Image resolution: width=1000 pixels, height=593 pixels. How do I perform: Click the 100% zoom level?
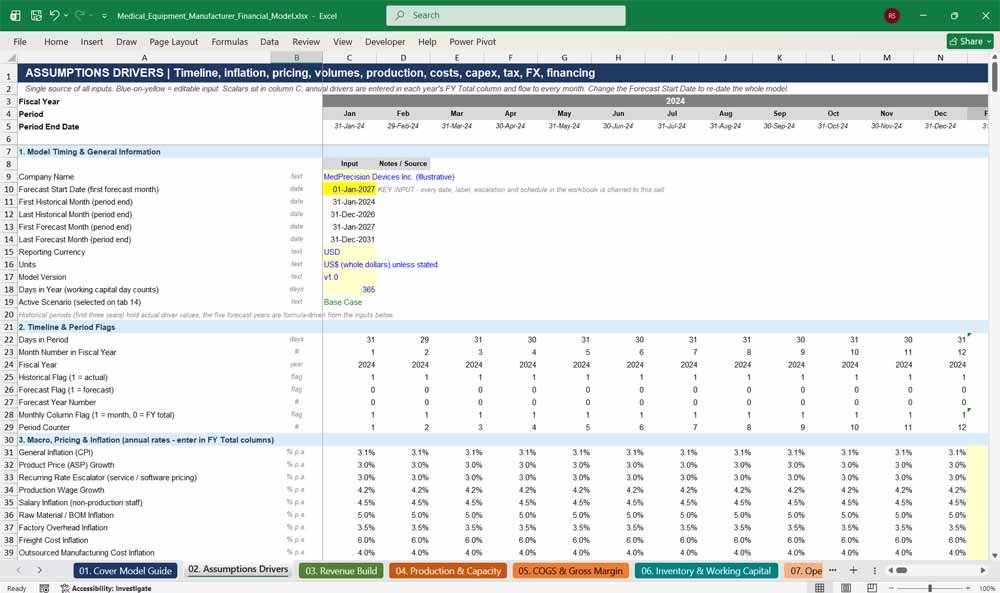pyautogui.click(x=987, y=588)
